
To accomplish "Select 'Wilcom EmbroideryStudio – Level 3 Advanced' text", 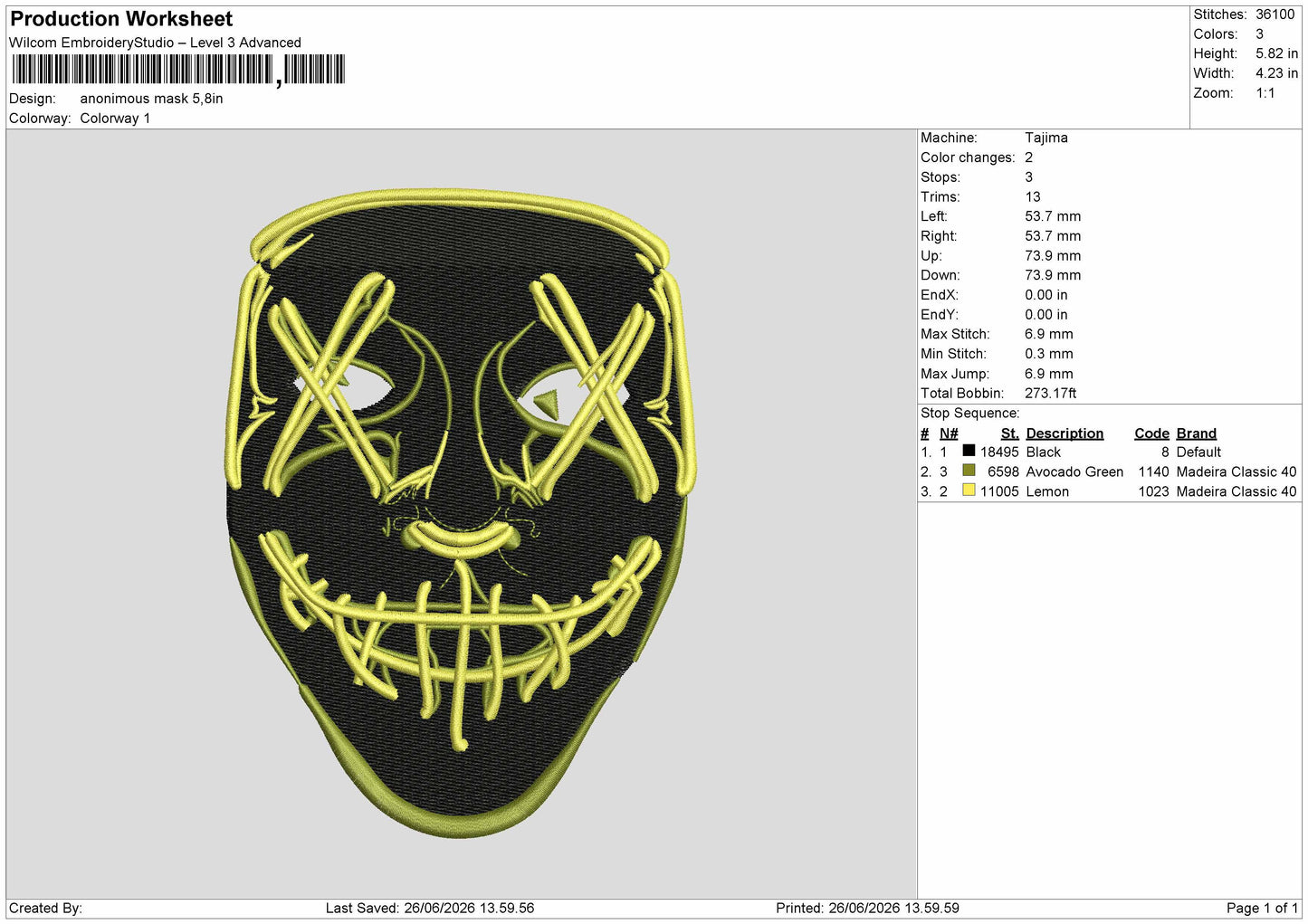I will click(x=155, y=43).
